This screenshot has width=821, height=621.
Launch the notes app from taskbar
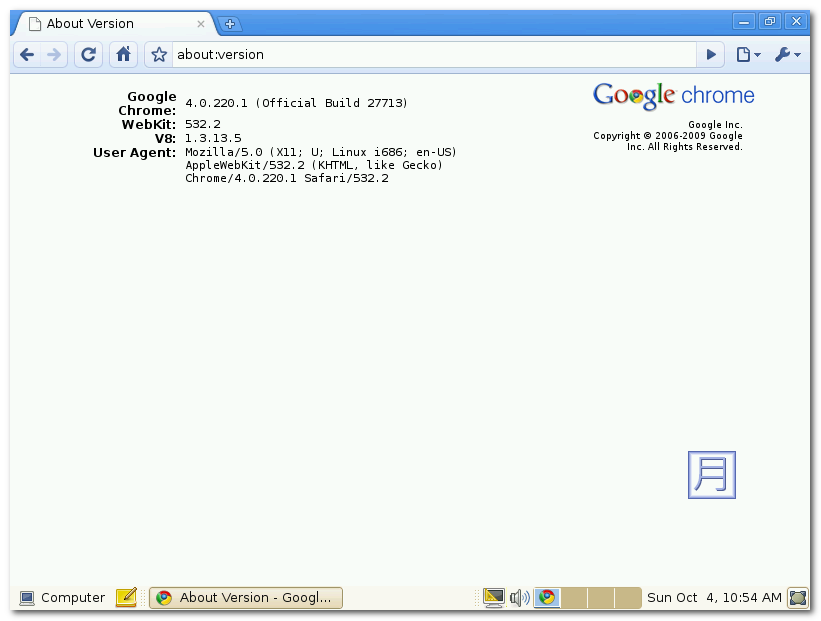[126, 598]
